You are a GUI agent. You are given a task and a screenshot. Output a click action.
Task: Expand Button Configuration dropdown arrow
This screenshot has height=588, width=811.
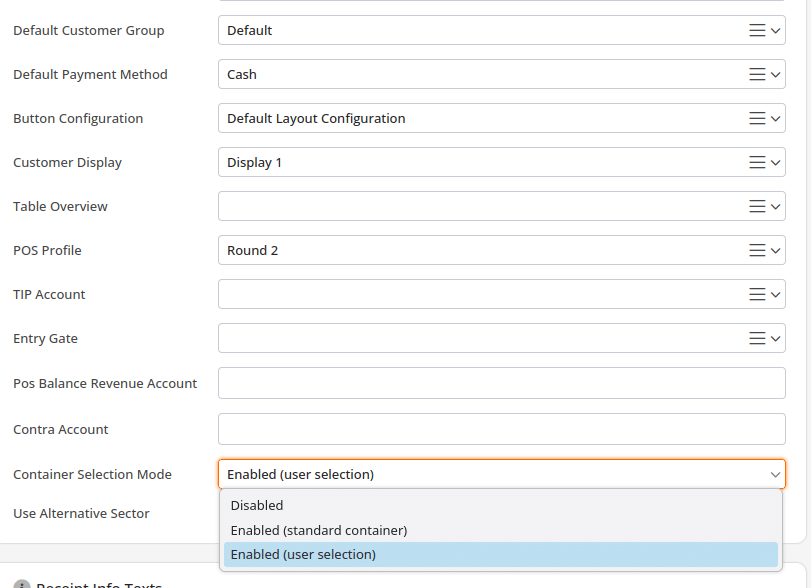[x=775, y=118]
